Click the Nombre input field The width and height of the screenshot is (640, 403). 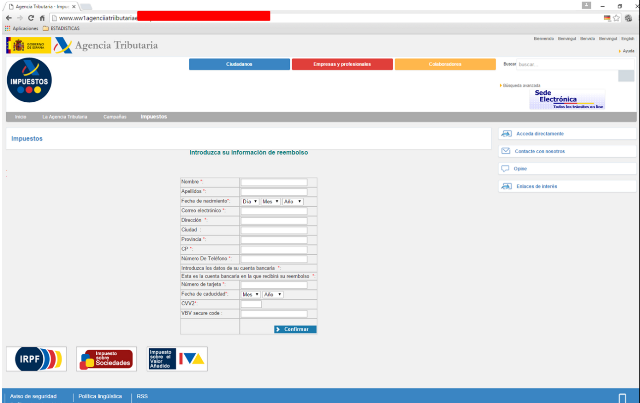pyautogui.click(x=274, y=182)
